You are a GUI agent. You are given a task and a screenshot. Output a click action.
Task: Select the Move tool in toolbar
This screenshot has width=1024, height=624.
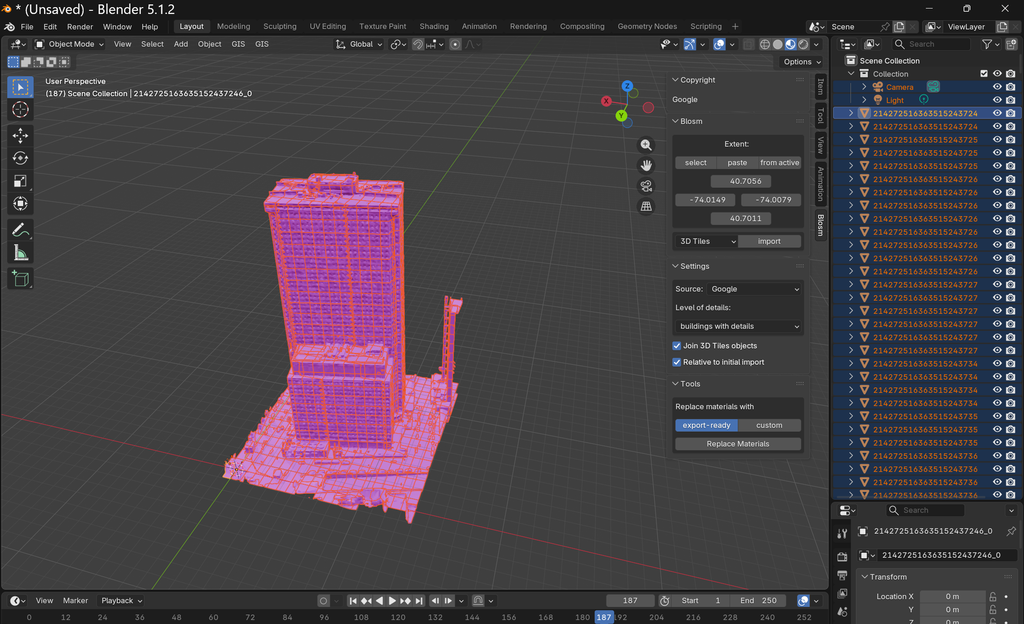click(20, 135)
